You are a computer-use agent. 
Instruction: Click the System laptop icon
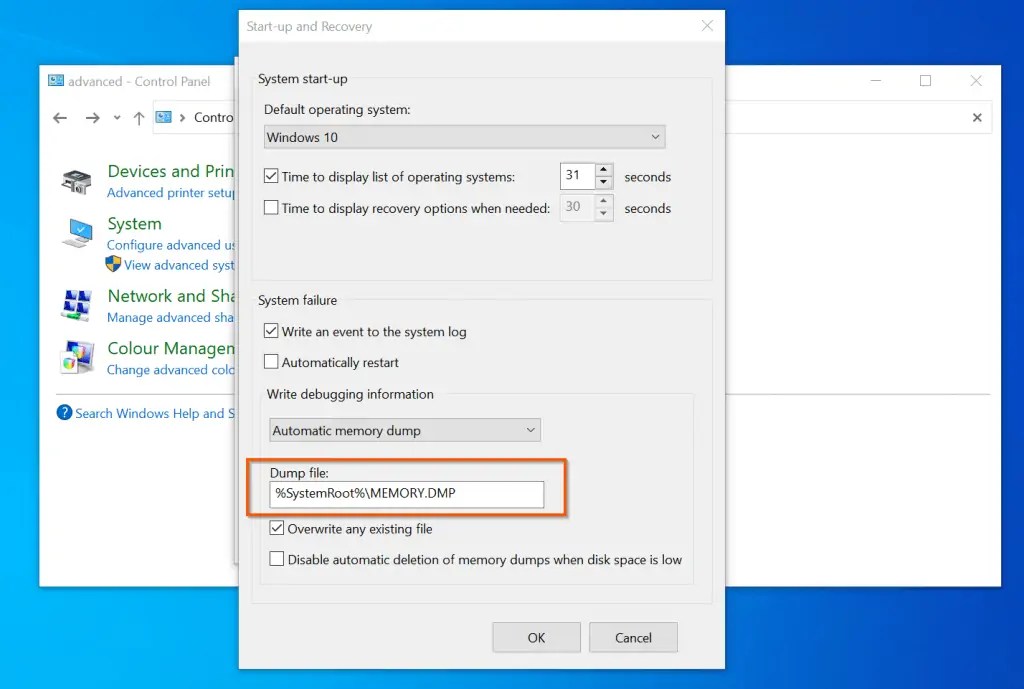click(75, 233)
